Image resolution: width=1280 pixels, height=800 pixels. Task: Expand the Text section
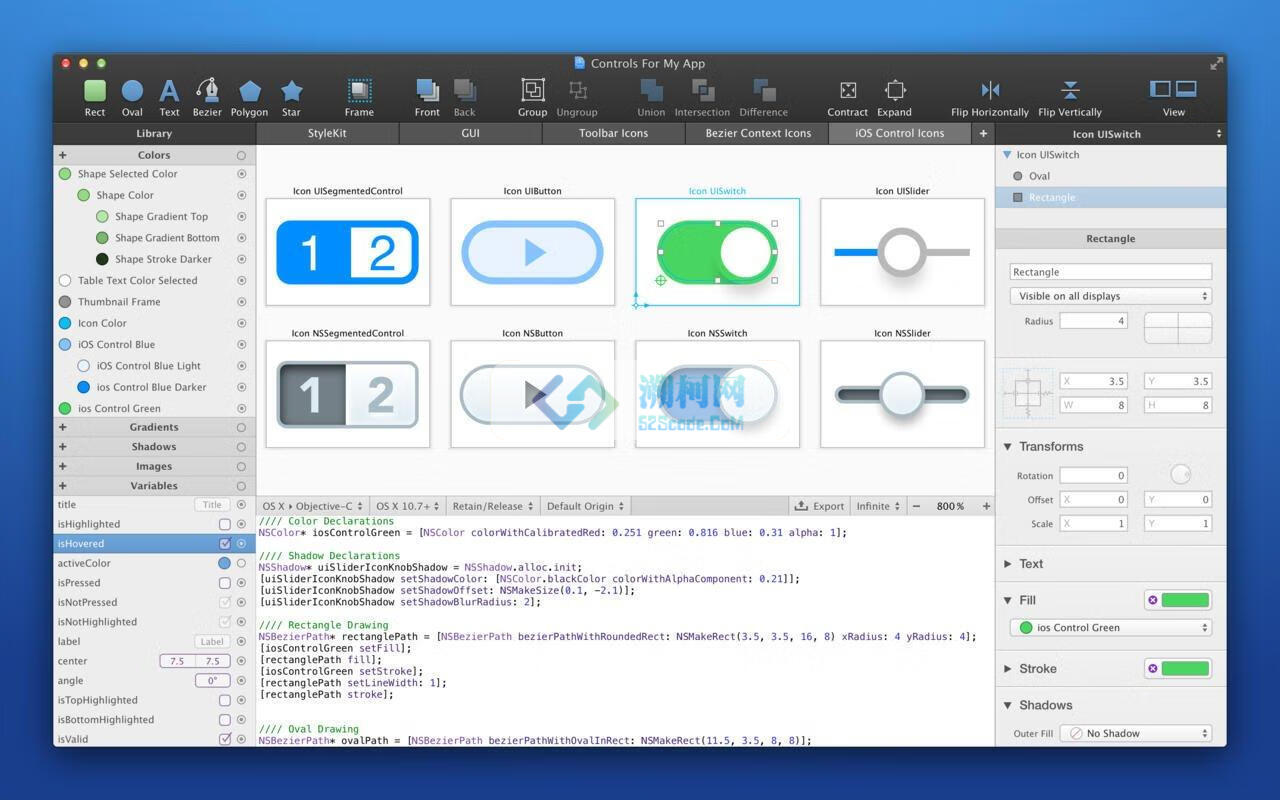point(1007,564)
